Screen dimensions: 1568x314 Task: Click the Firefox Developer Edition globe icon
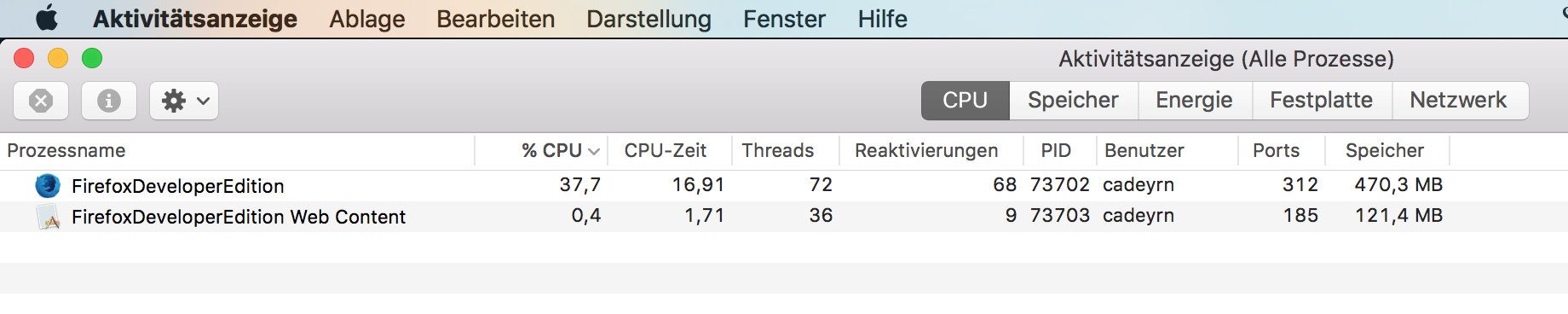(48, 185)
